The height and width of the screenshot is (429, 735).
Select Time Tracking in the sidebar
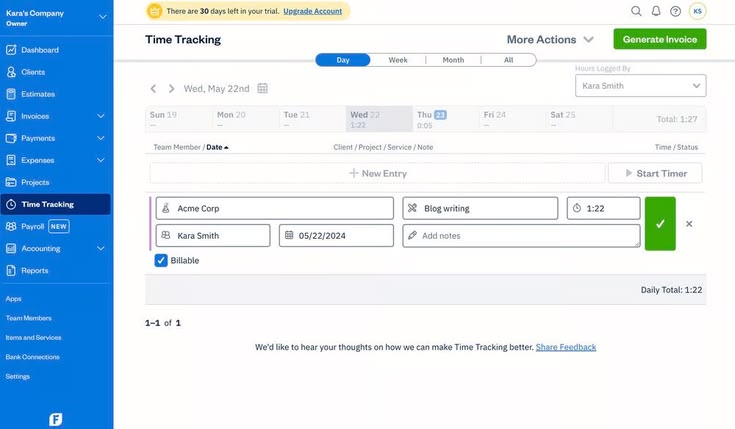pos(55,204)
